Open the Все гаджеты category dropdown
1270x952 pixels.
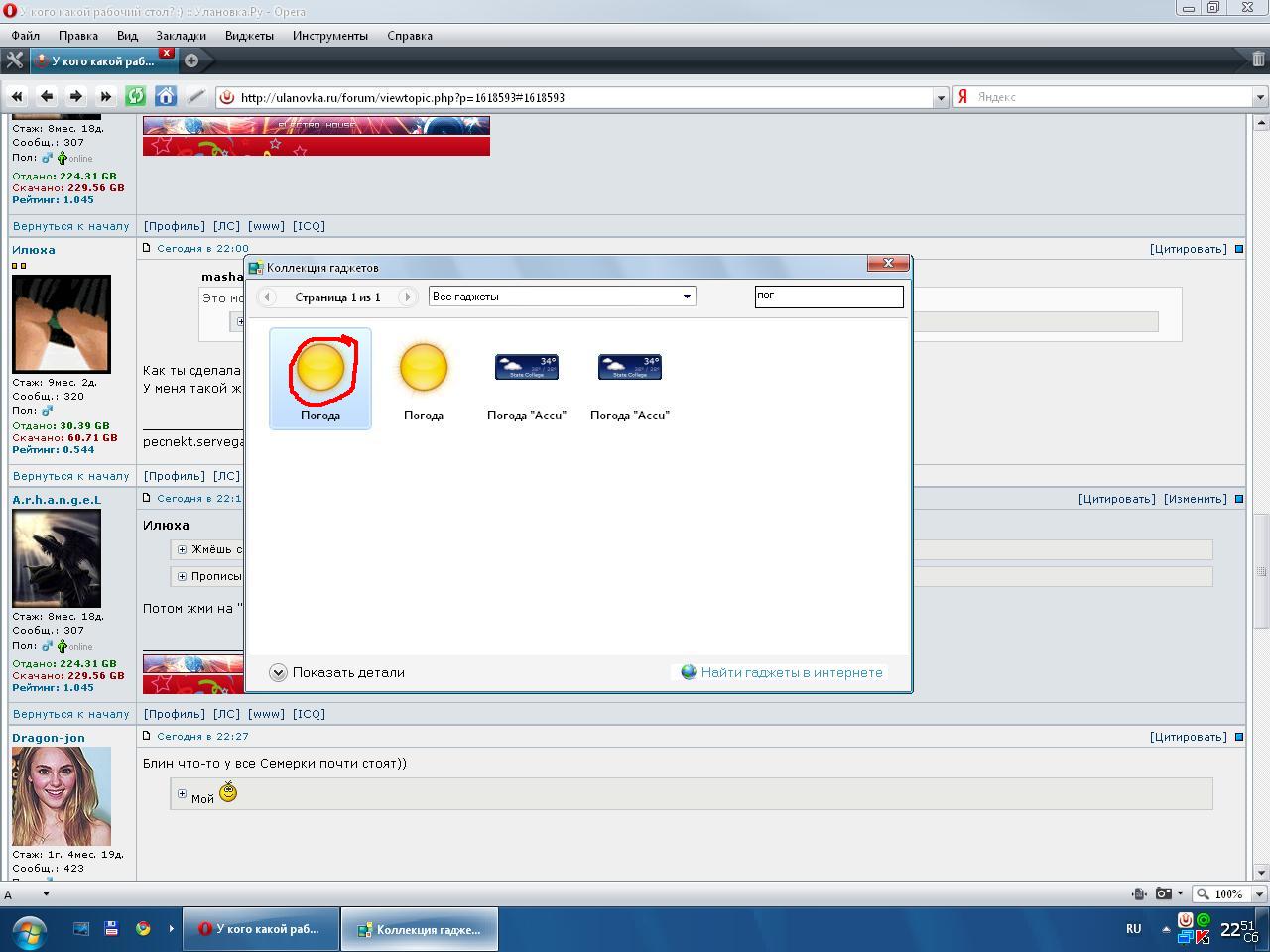click(562, 297)
